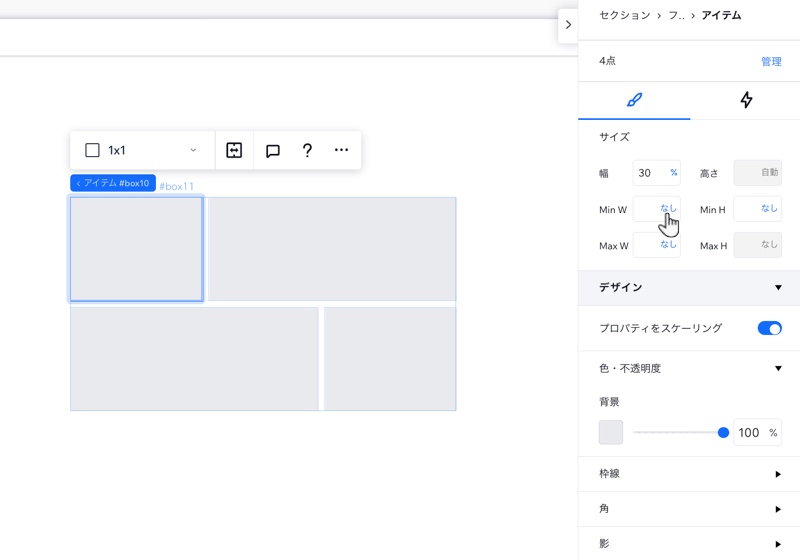Open the comments speech bubble icon
The width and height of the screenshot is (800, 560).
273,150
